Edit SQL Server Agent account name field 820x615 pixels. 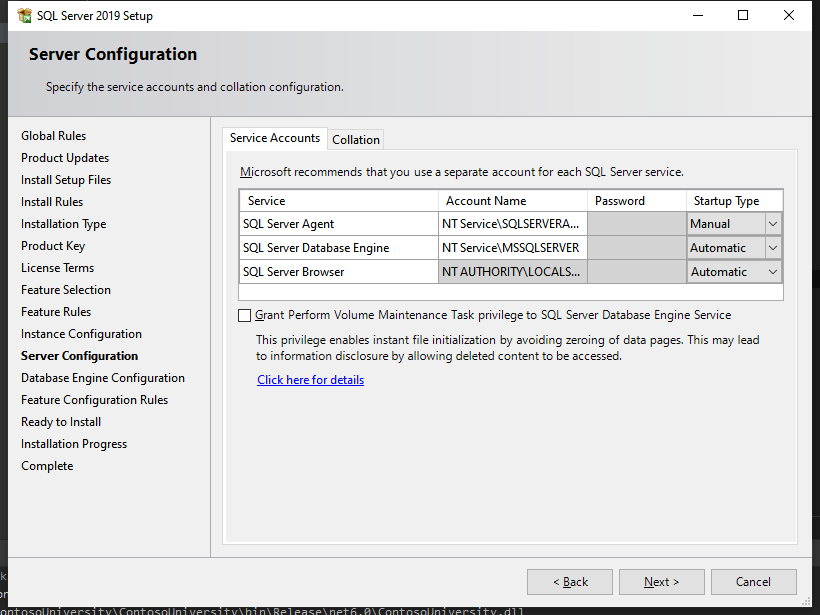tap(512, 224)
